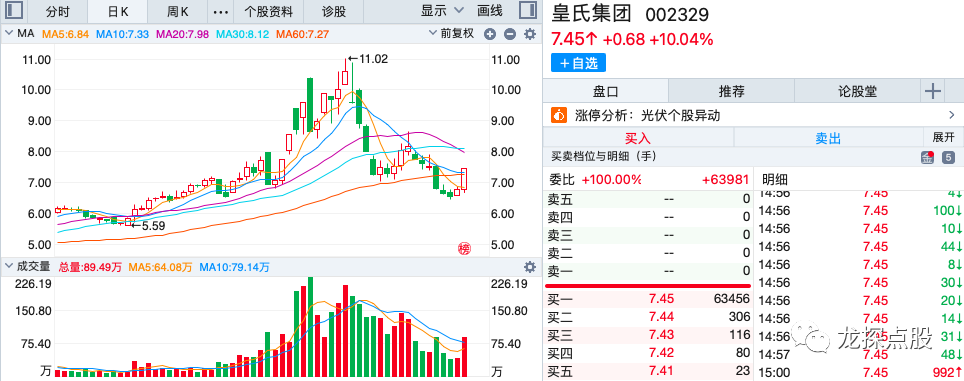Click the red 榜 badge on chart
The image size is (964, 381).
(x=464, y=249)
